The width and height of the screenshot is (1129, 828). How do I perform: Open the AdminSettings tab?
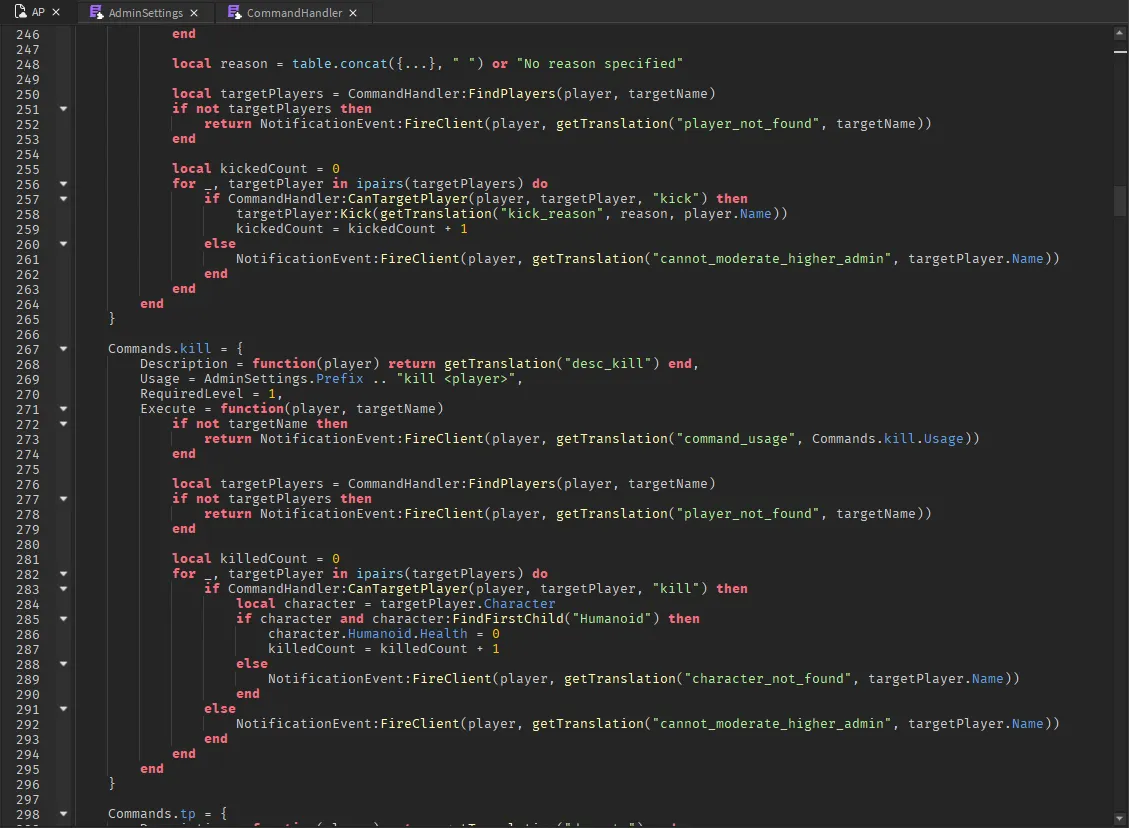pos(145,13)
